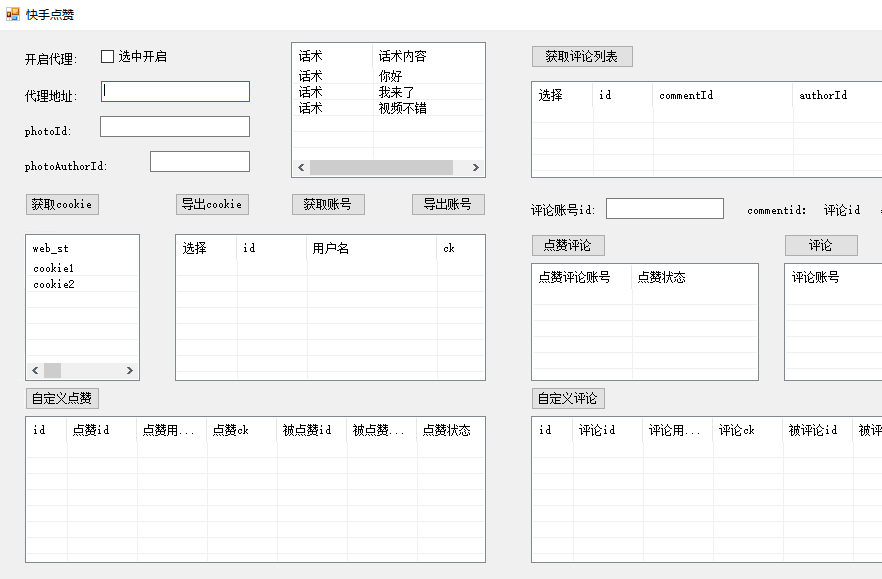Click right arrow of web_st cookie list scrollbar

tap(130, 370)
